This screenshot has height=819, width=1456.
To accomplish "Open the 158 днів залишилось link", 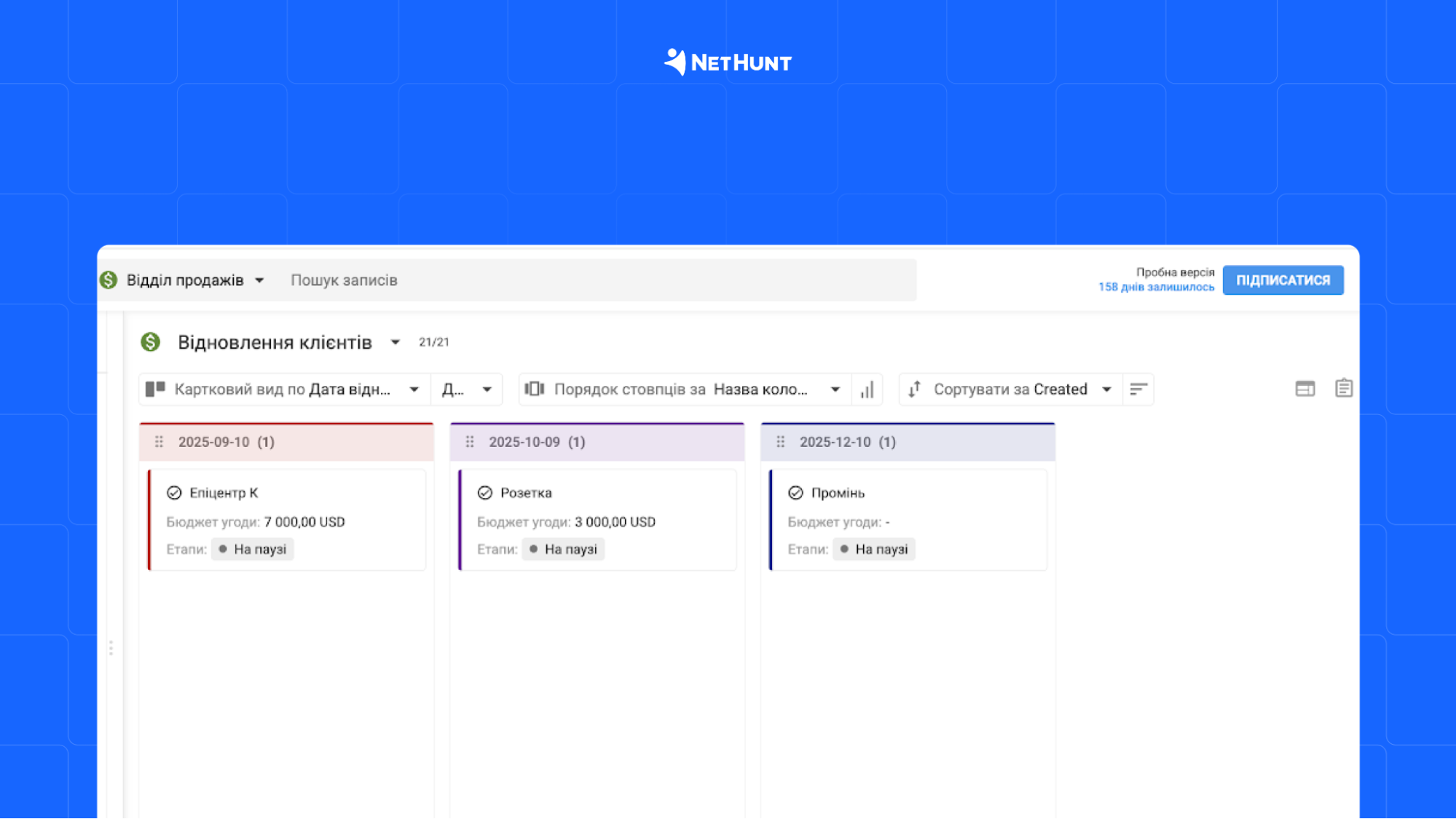I will point(1156,288).
